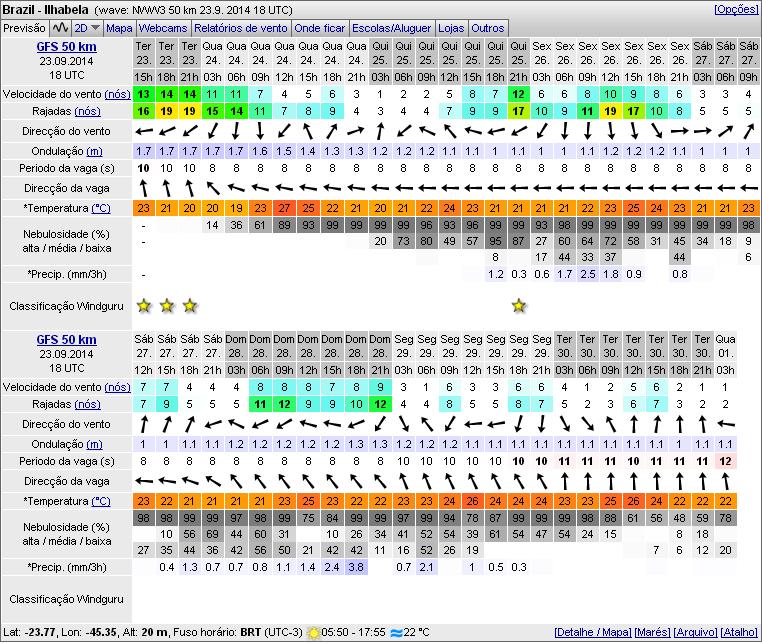Click lower *Precip. (mm/3h) row label
Image resolution: width=762 pixels, height=643 pixels.
click(x=67, y=567)
